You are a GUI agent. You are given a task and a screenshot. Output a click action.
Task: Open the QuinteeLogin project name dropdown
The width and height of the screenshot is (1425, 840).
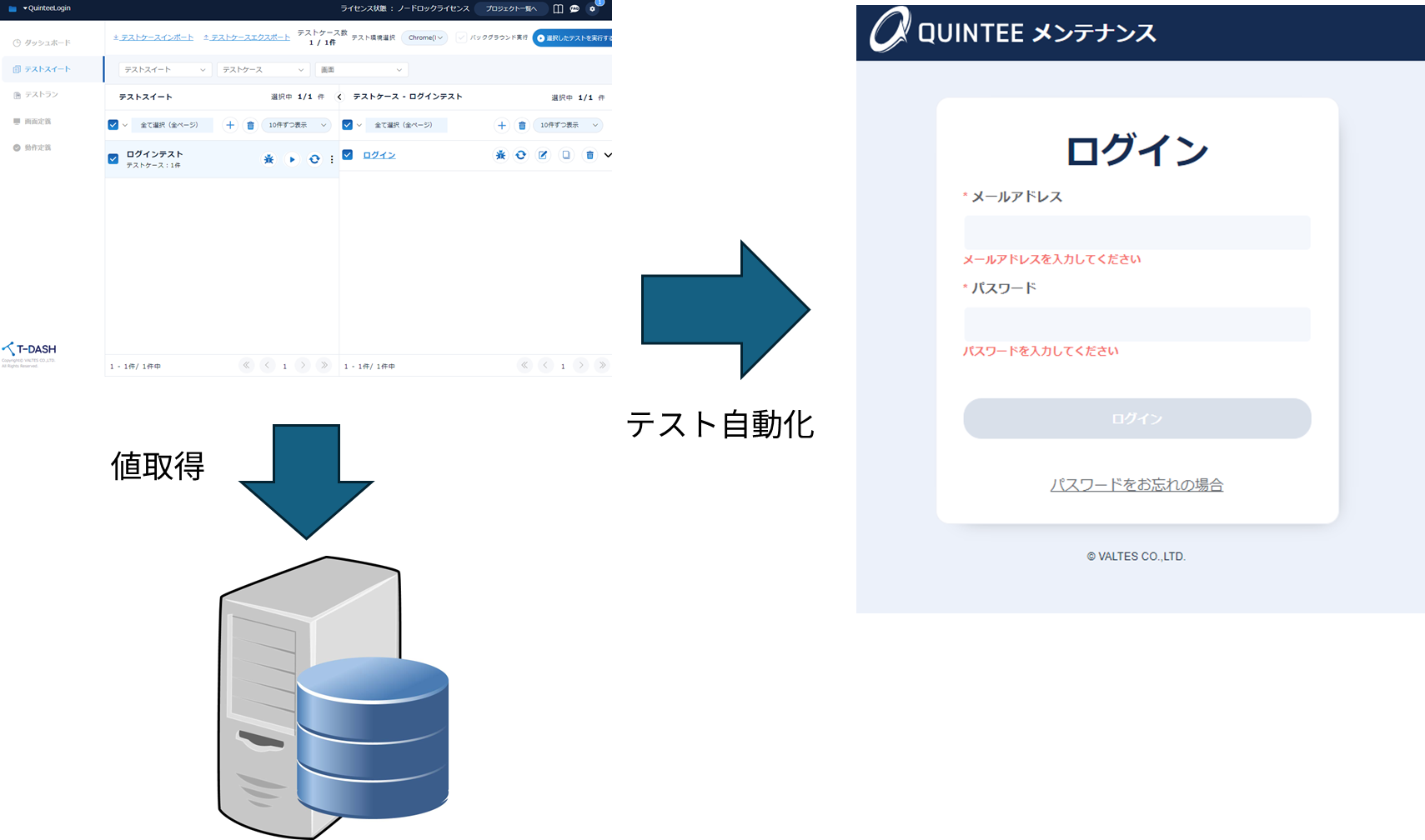click(48, 8)
